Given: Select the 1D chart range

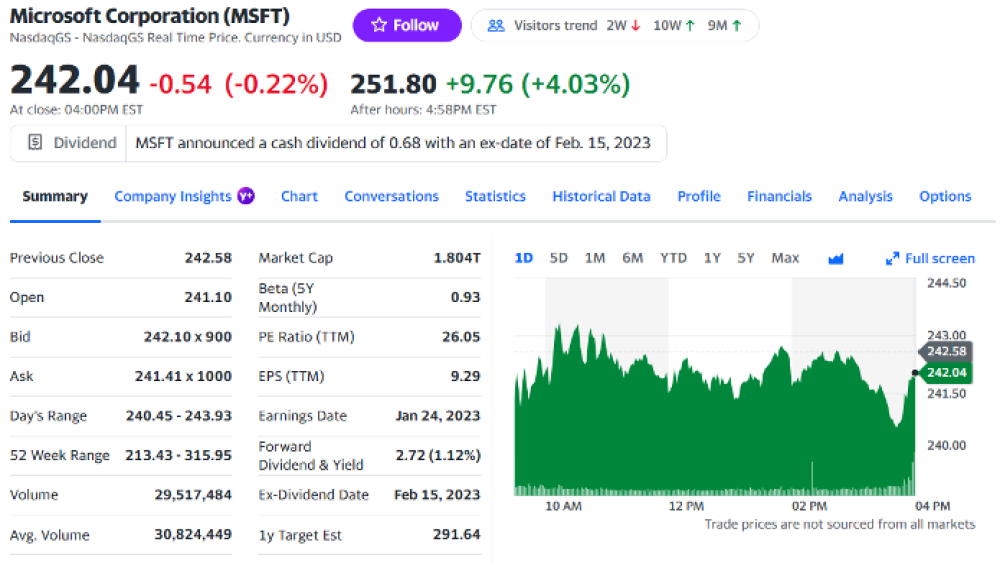Looking at the screenshot, I should tap(523, 258).
